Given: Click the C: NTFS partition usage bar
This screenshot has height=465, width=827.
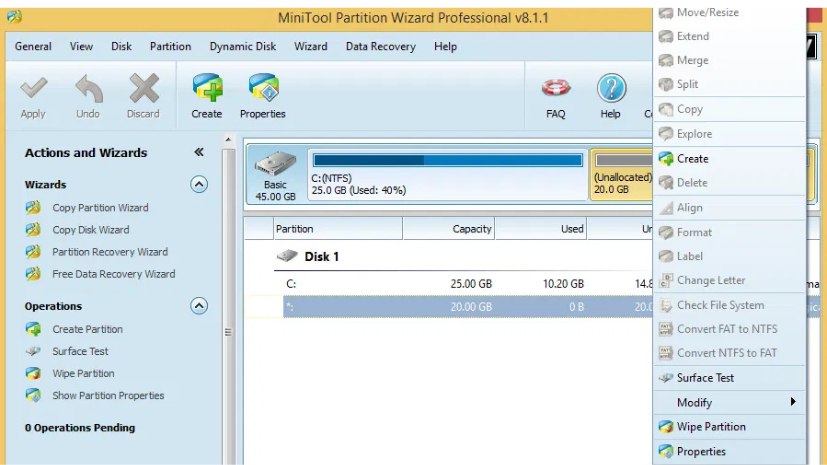Looking at the screenshot, I should pyautogui.click(x=447, y=160).
